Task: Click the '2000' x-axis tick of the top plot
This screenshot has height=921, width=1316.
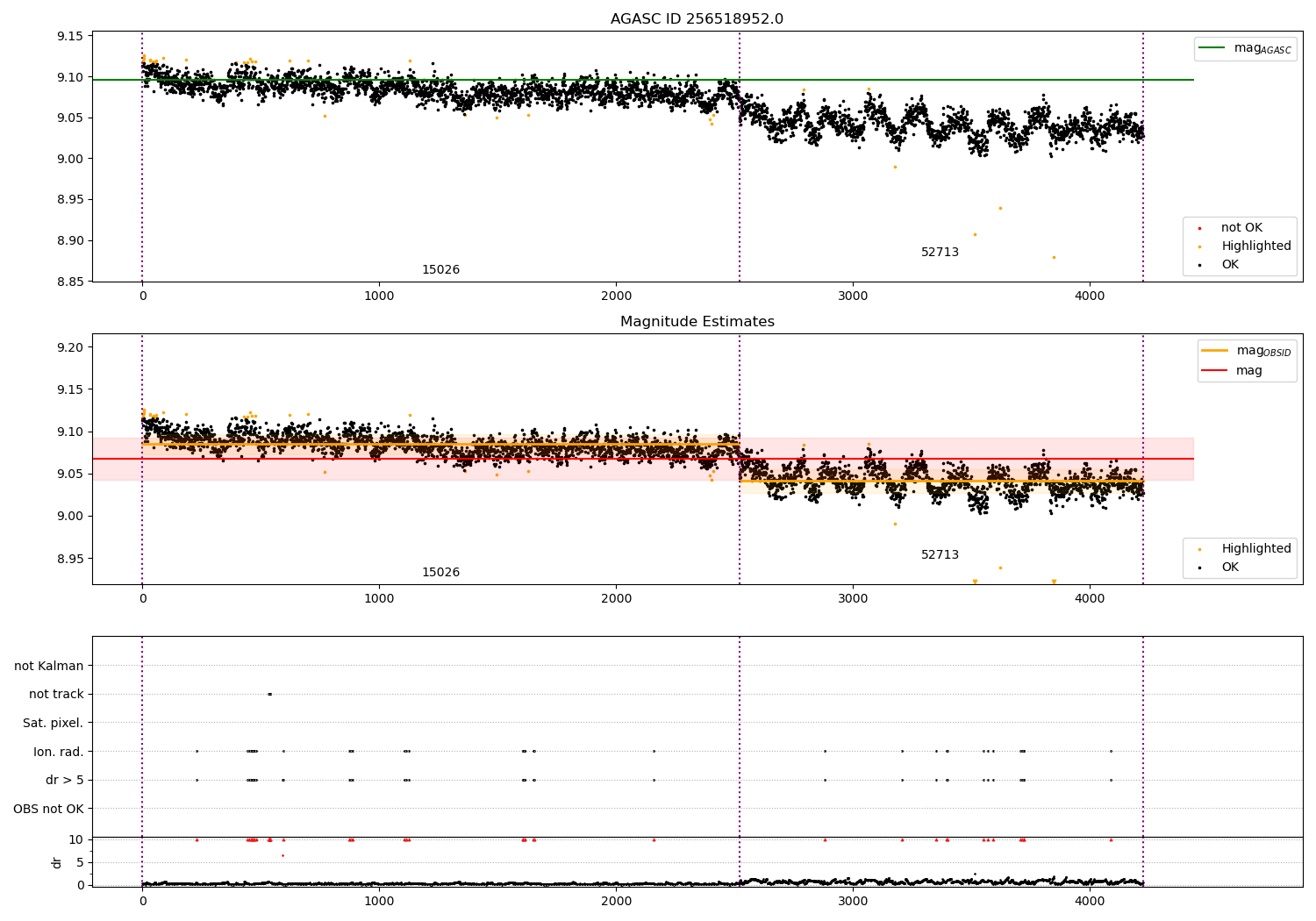Action: (616, 297)
